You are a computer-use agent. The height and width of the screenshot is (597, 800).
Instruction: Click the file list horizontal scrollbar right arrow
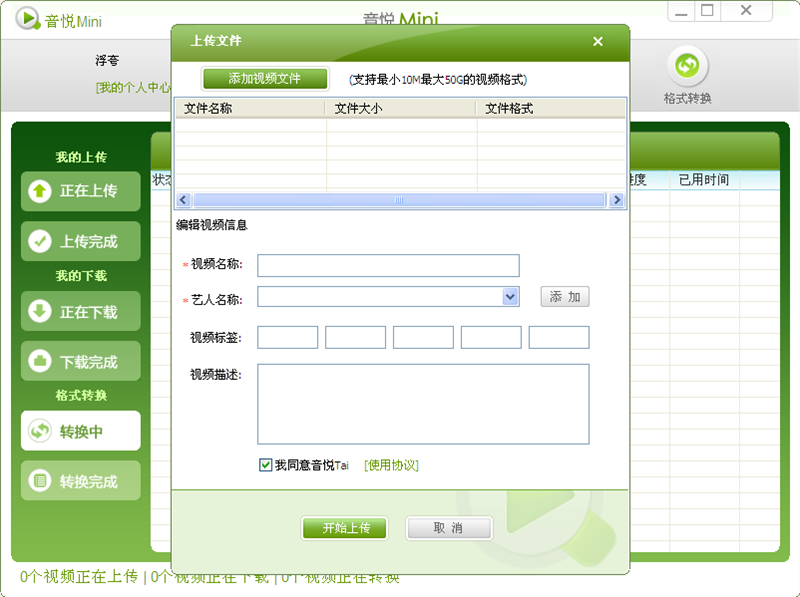pos(617,200)
